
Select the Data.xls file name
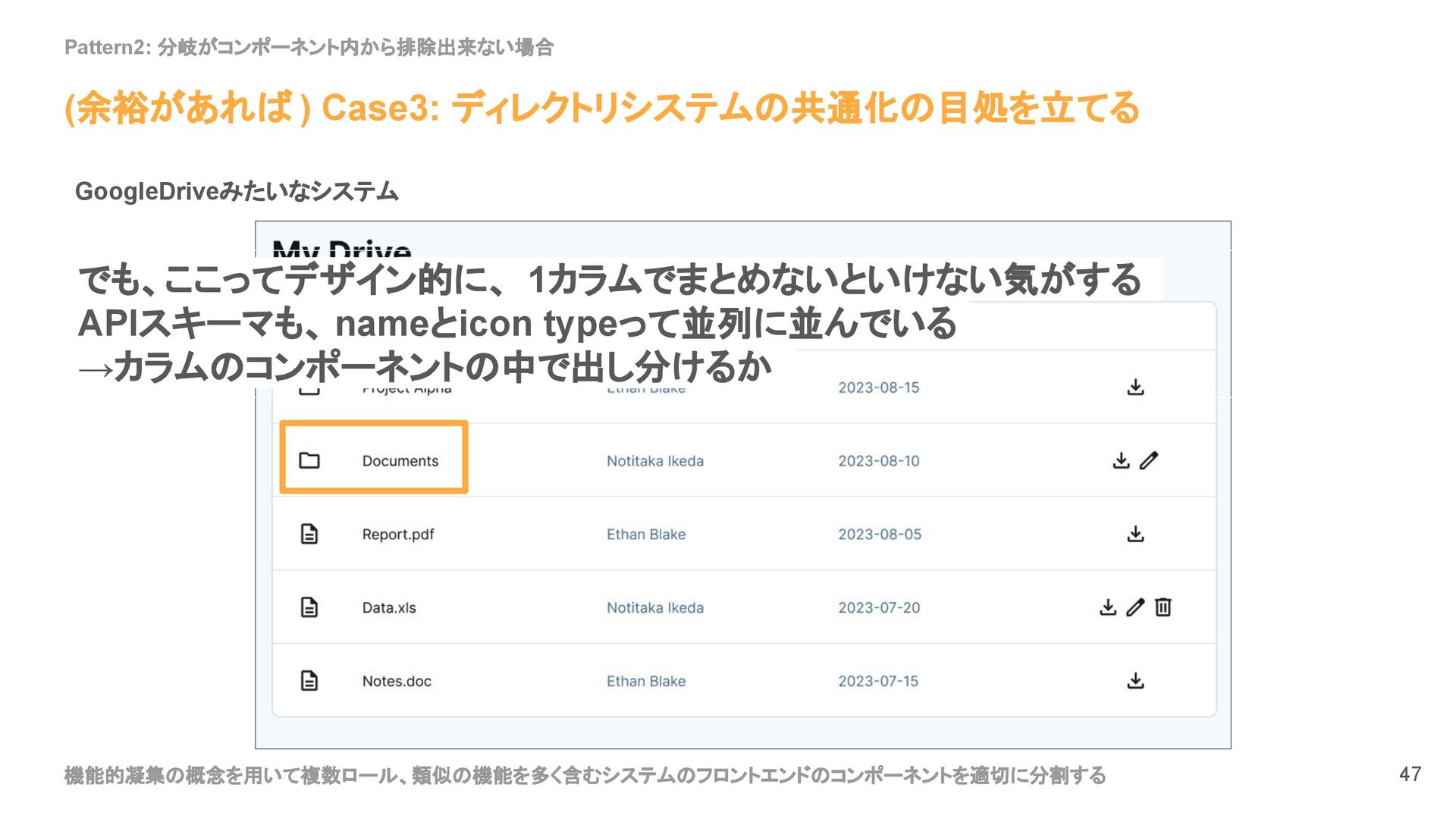(389, 608)
